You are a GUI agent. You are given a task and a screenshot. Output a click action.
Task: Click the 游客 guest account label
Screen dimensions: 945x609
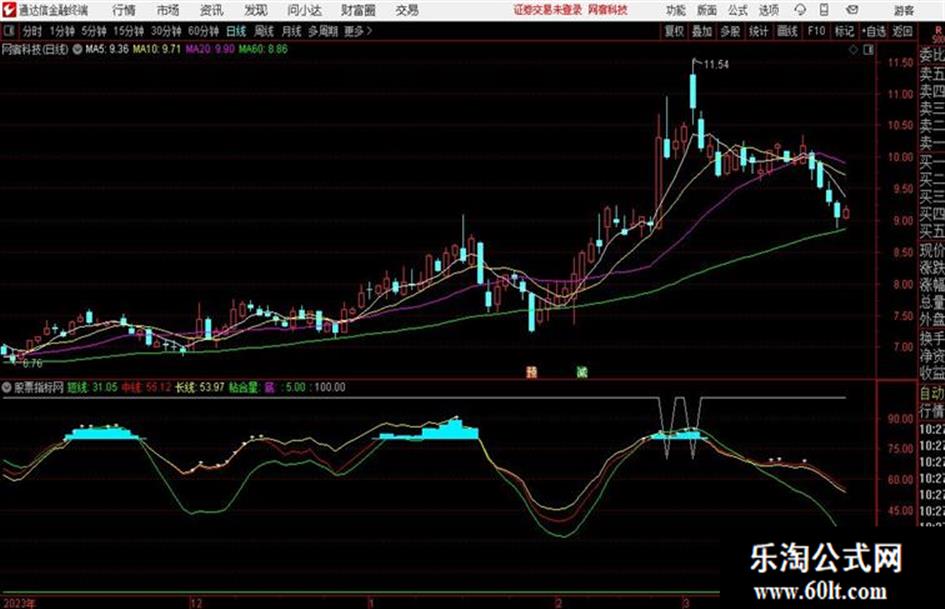pyautogui.click(x=904, y=10)
